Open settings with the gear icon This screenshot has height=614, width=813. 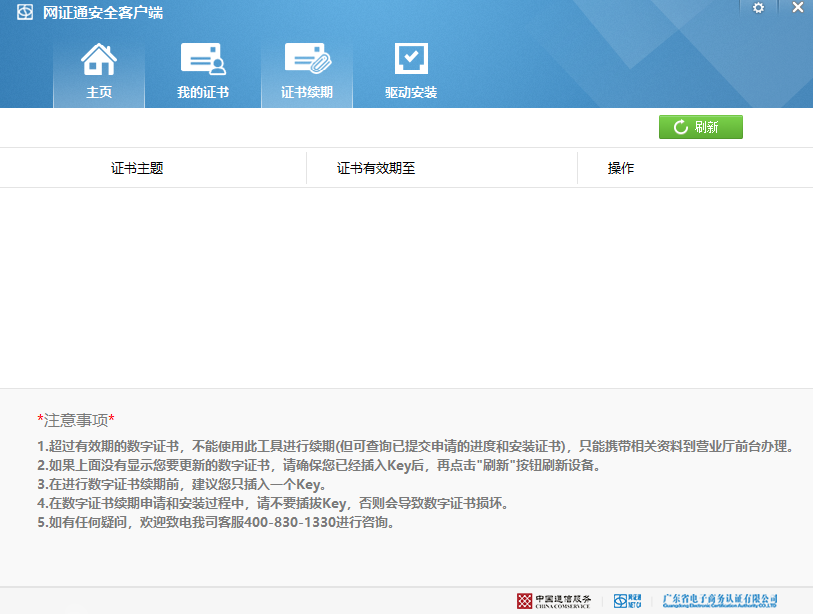758,8
